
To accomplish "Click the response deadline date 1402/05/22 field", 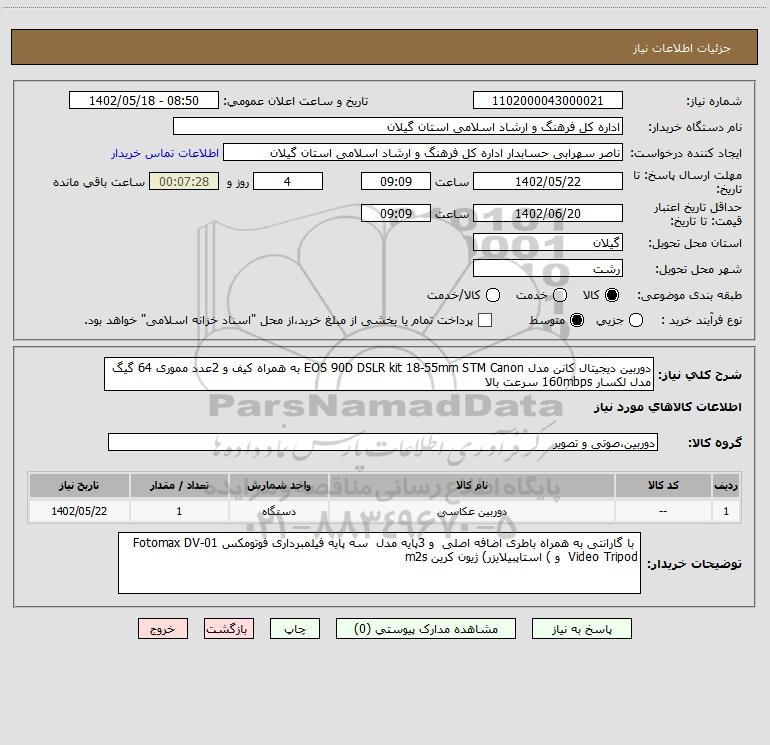I will 548,181.
